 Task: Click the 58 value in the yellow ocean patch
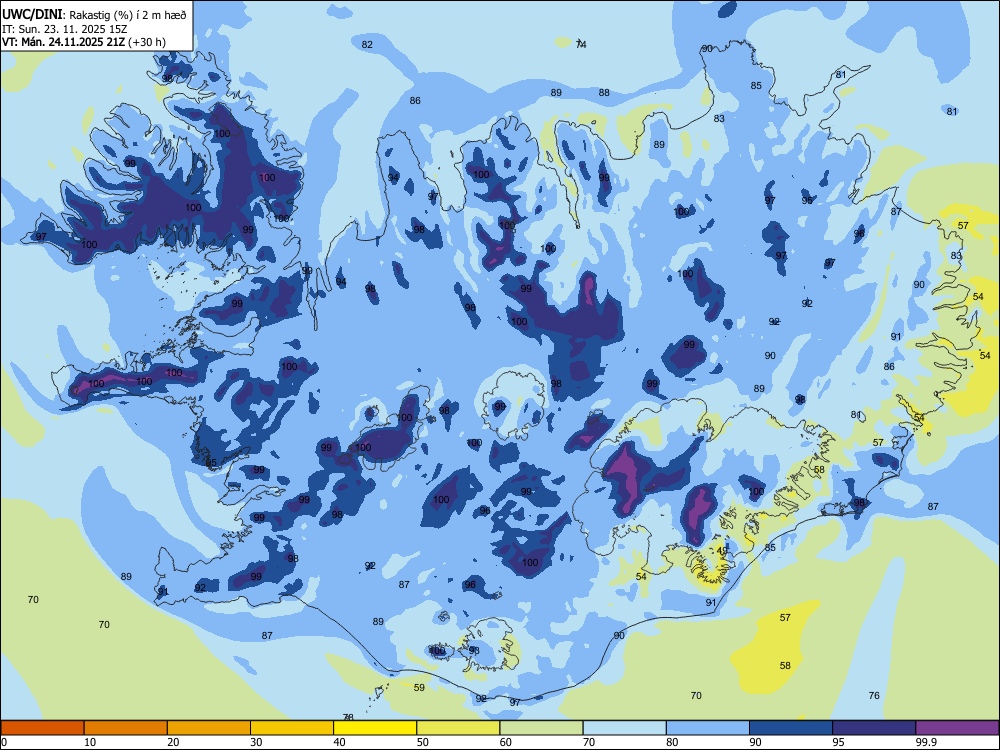tap(785, 666)
